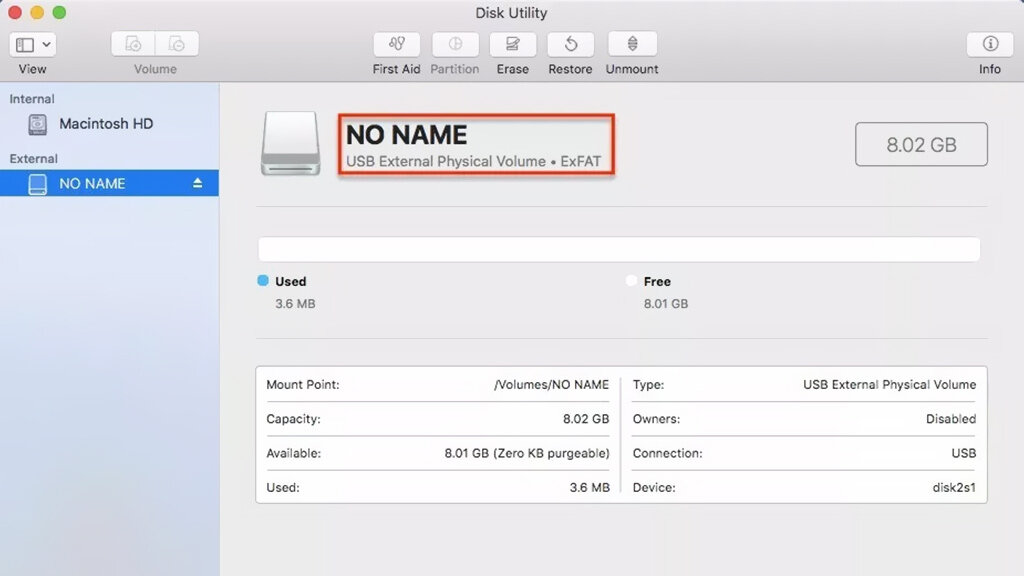The width and height of the screenshot is (1024, 576).
Task: Click the NO NAME sidebar drive icon
Action: [38, 184]
